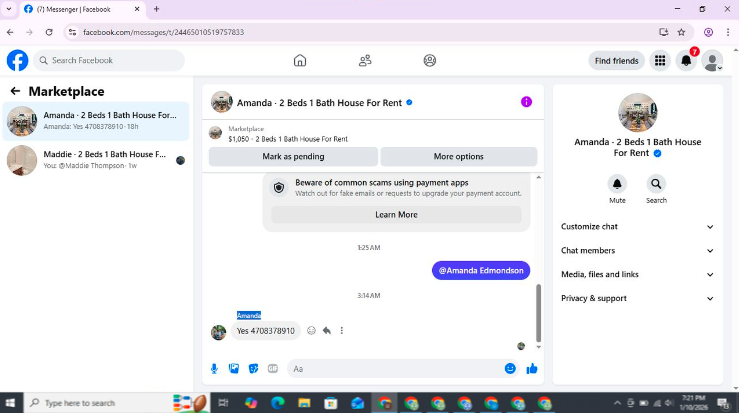Open conversation information purple i icon
This screenshot has width=739, height=413.
[x=526, y=102]
